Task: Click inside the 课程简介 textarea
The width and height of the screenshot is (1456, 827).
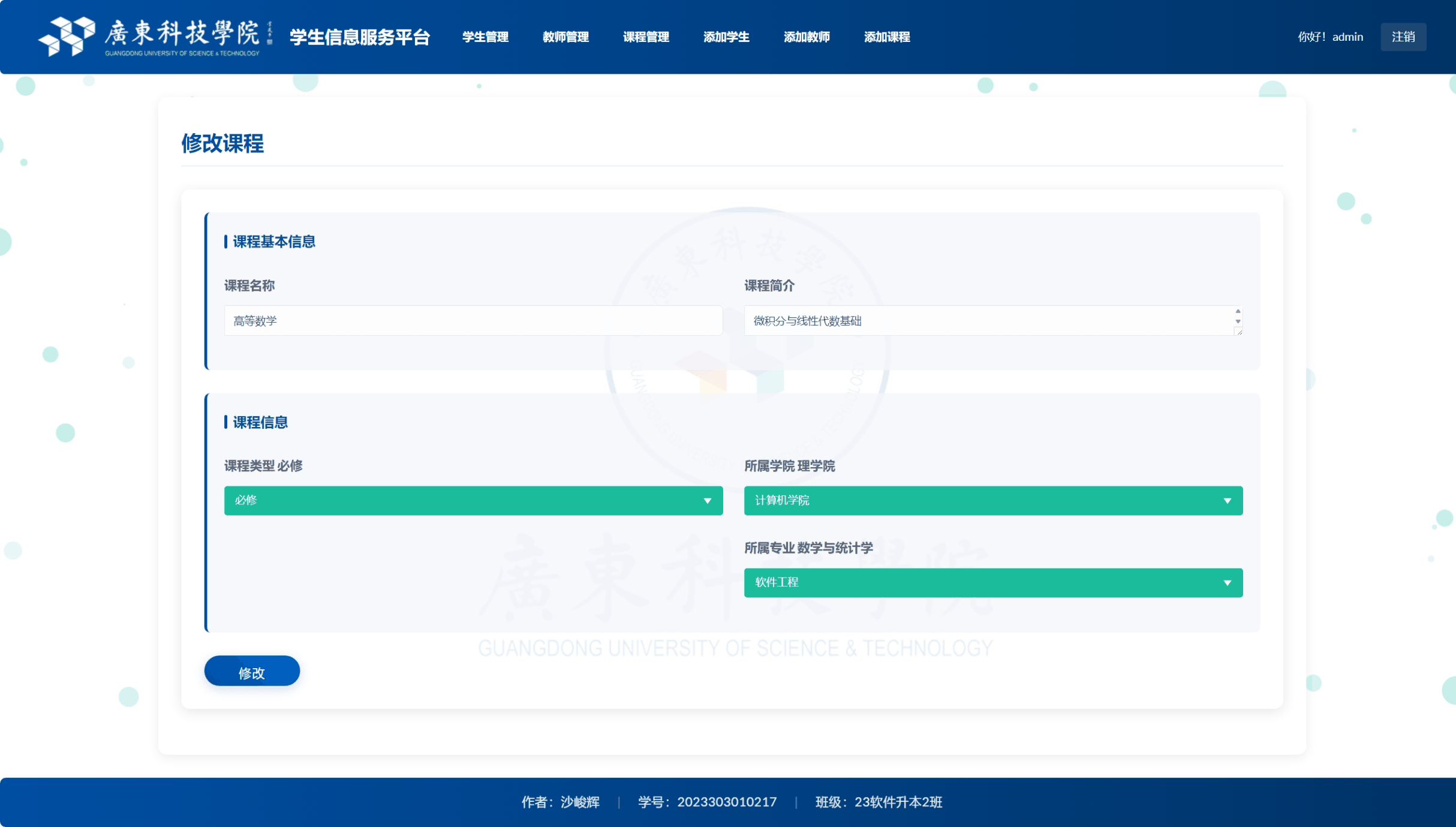Action: point(983,321)
